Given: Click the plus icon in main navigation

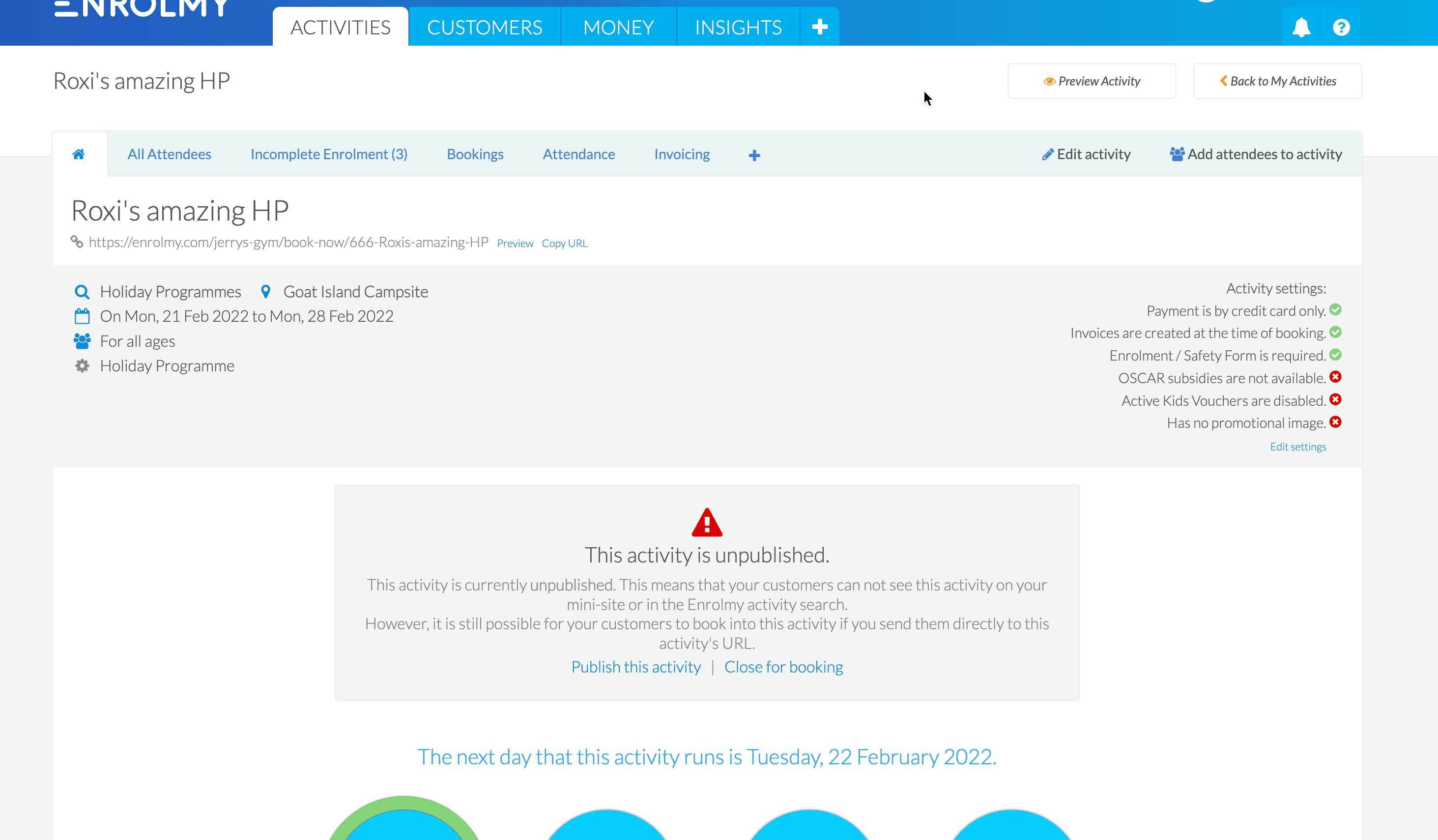Looking at the screenshot, I should [x=819, y=27].
